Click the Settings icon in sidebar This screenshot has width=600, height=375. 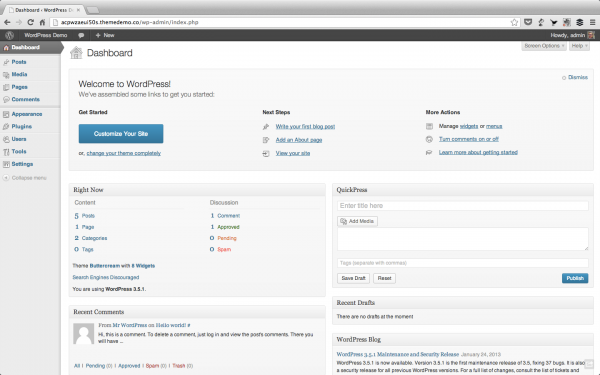coord(6,164)
